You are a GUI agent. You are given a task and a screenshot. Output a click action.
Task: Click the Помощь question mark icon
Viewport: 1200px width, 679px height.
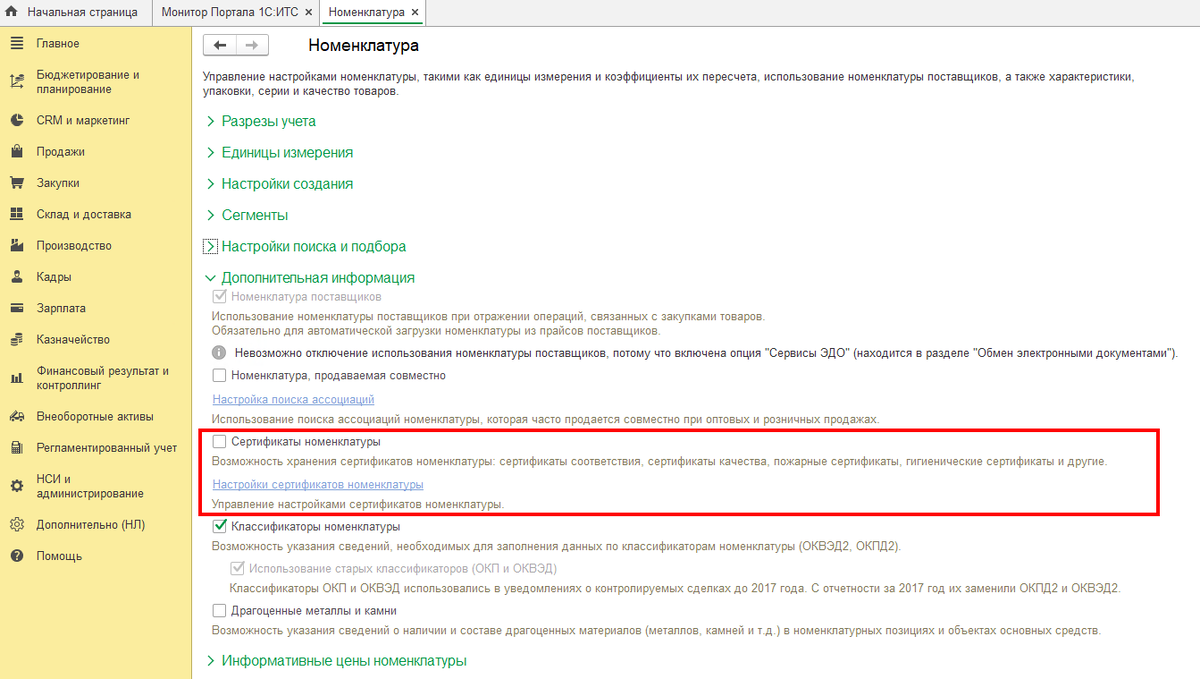point(16,555)
